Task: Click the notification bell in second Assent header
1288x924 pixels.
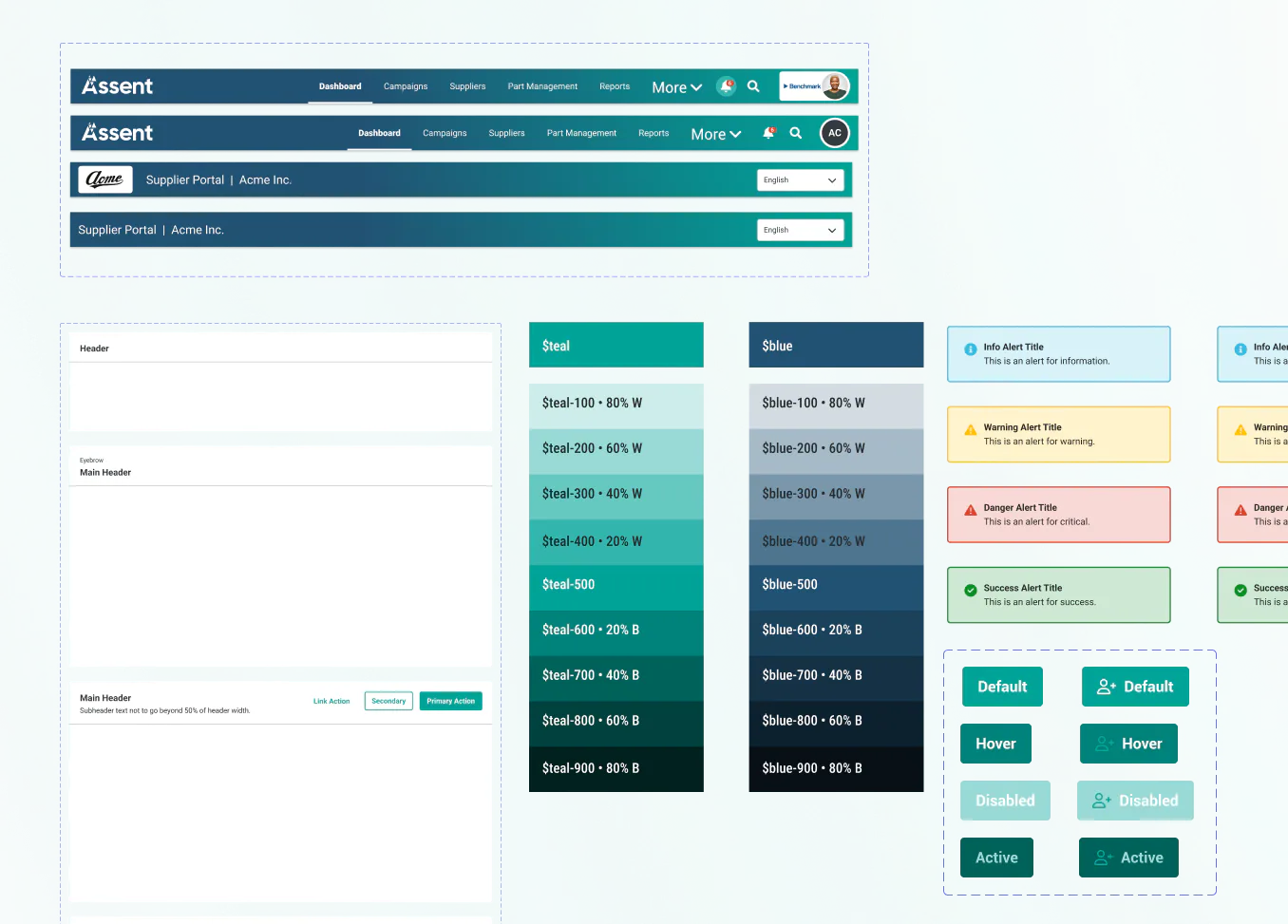Action: [x=768, y=133]
